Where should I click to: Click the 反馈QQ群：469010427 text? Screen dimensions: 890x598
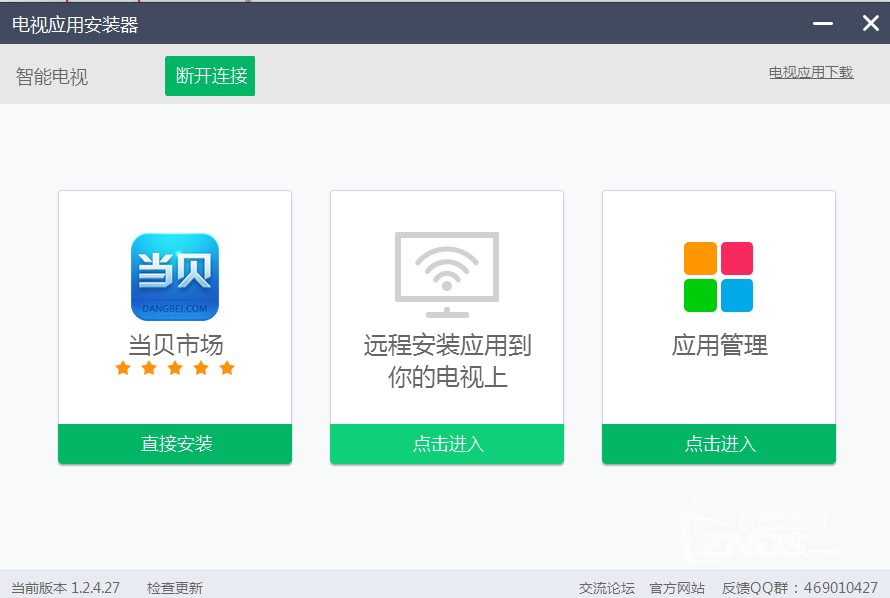(x=800, y=588)
